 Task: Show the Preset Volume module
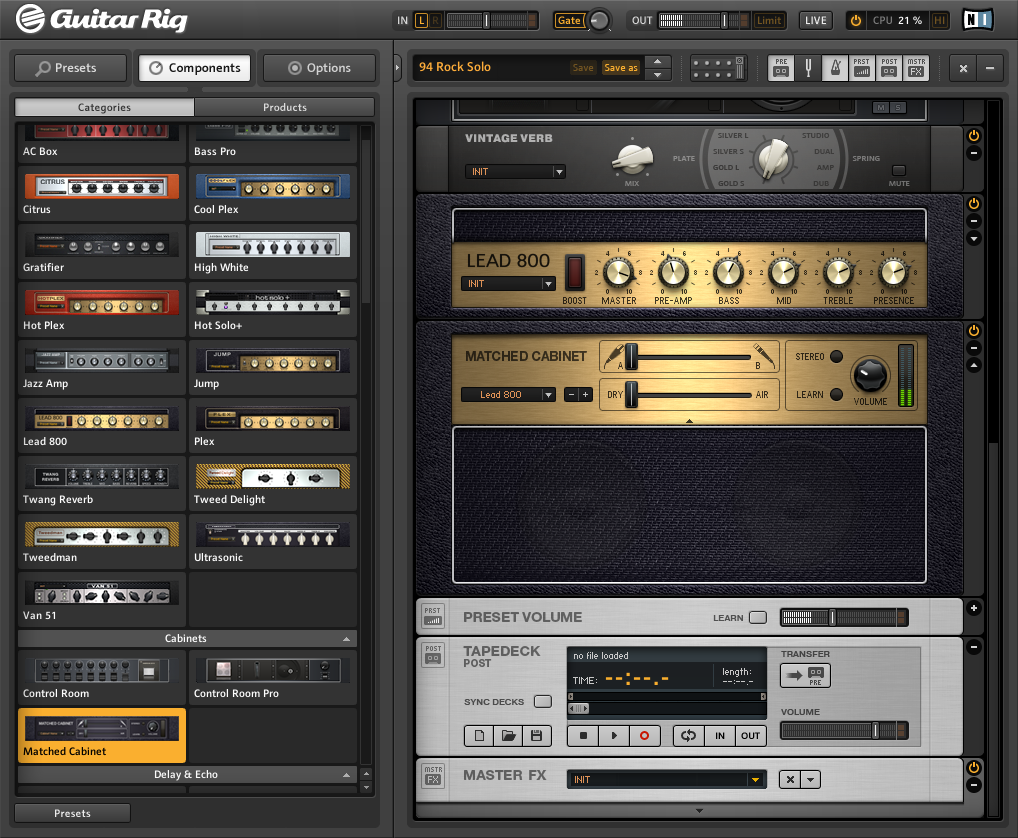point(862,68)
